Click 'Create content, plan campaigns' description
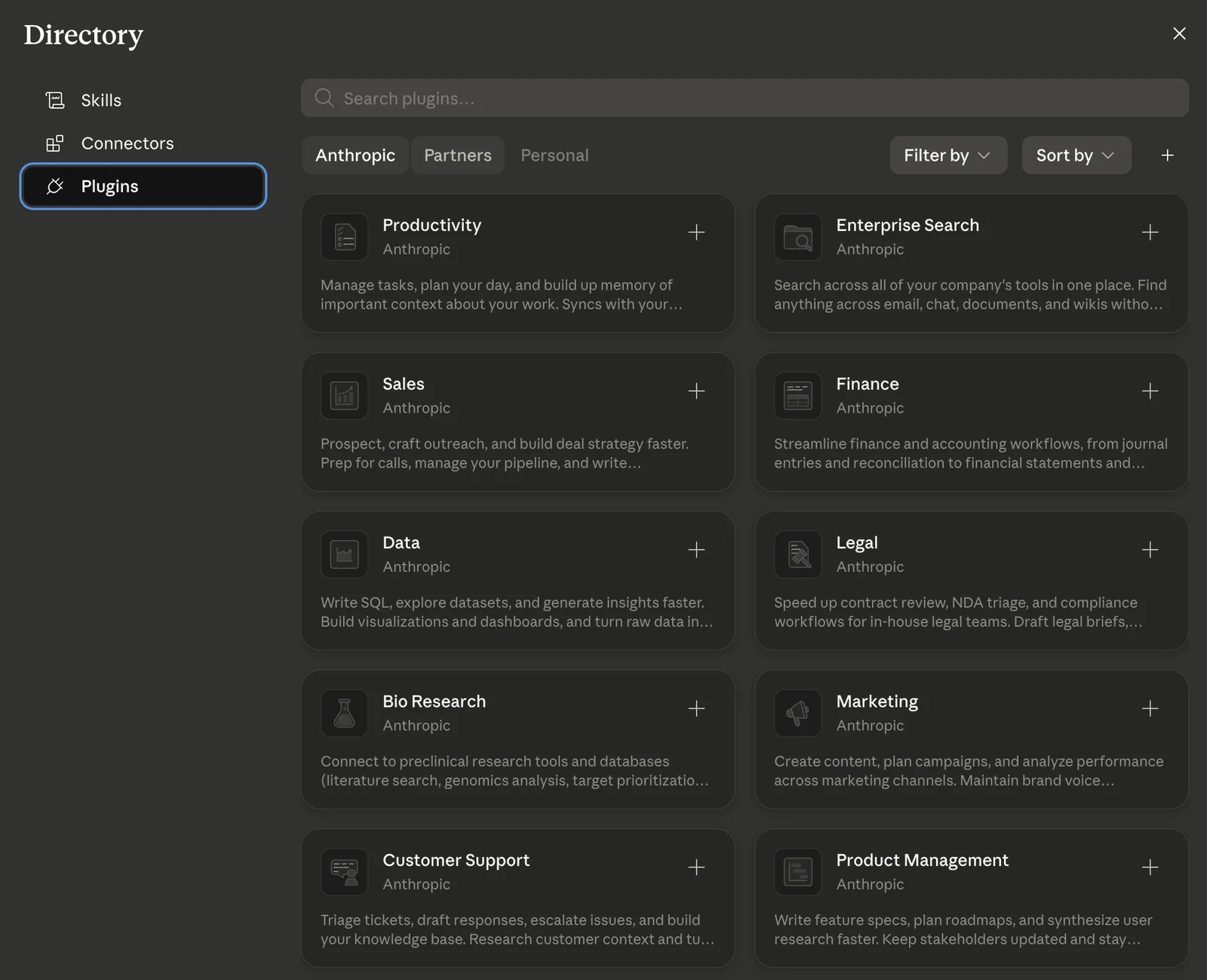Viewport: 1207px width, 980px height. pyautogui.click(x=969, y=771)
